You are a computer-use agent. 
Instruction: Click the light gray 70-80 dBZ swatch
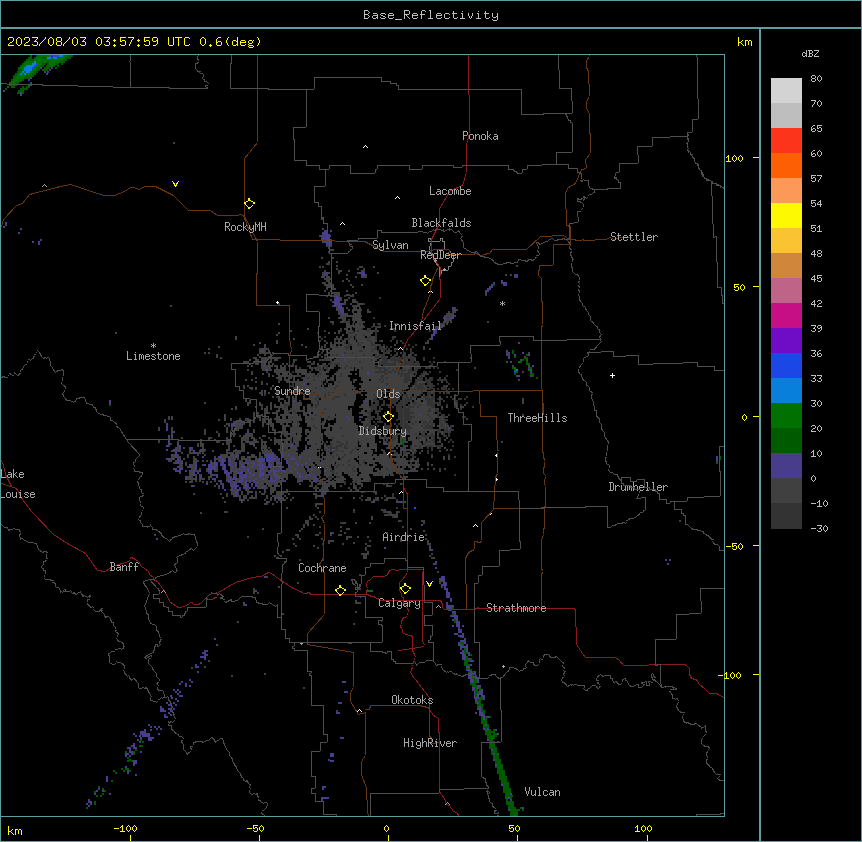pos(786,91)
